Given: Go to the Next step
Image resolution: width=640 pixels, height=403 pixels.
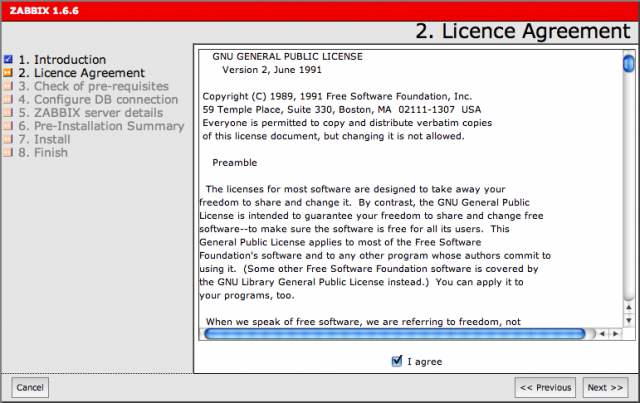Looking at the screenshot, I should click(605, 387).
